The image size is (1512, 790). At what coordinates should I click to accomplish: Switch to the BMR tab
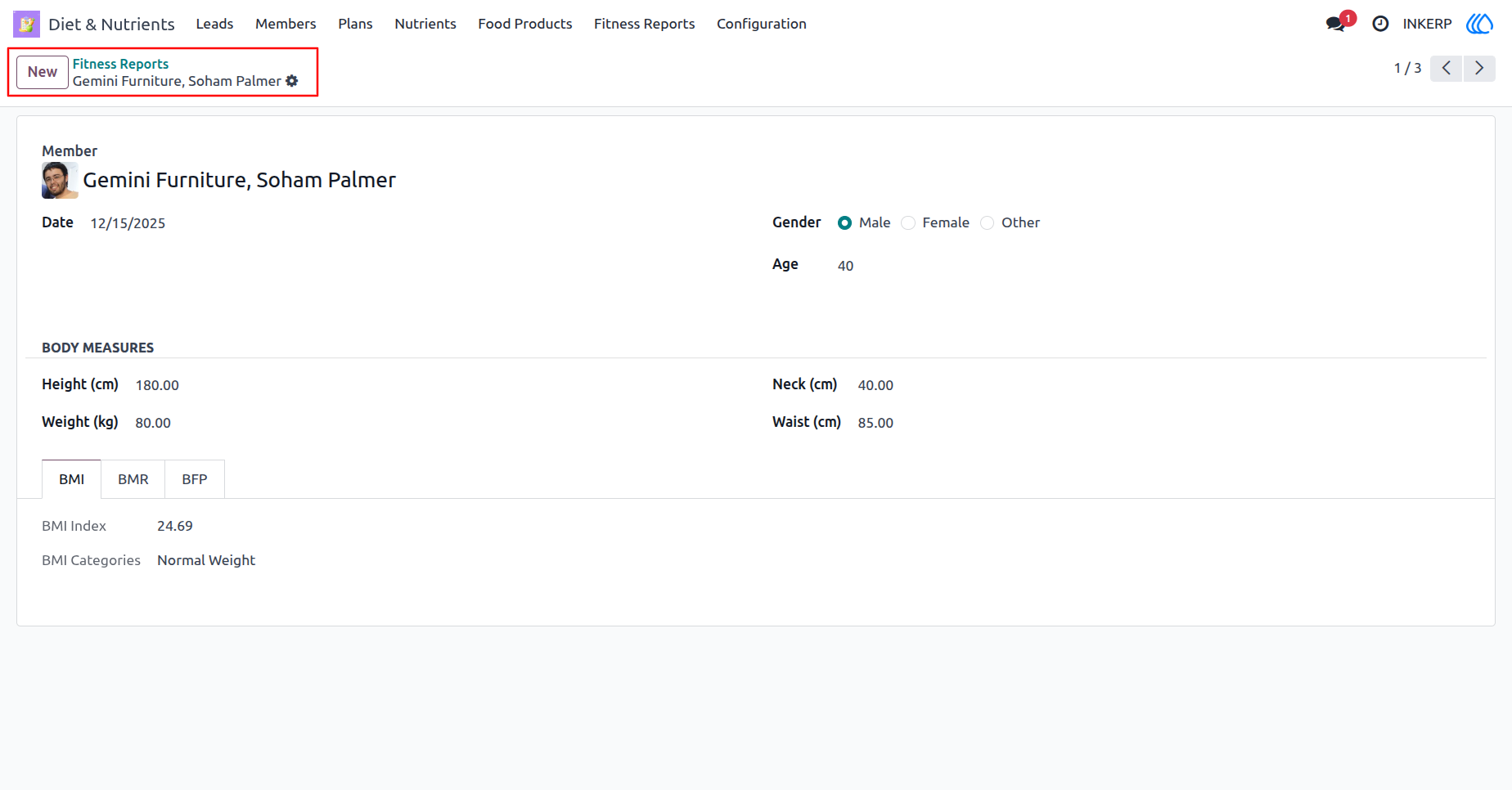pyautogui.click(x=133, y=479)
